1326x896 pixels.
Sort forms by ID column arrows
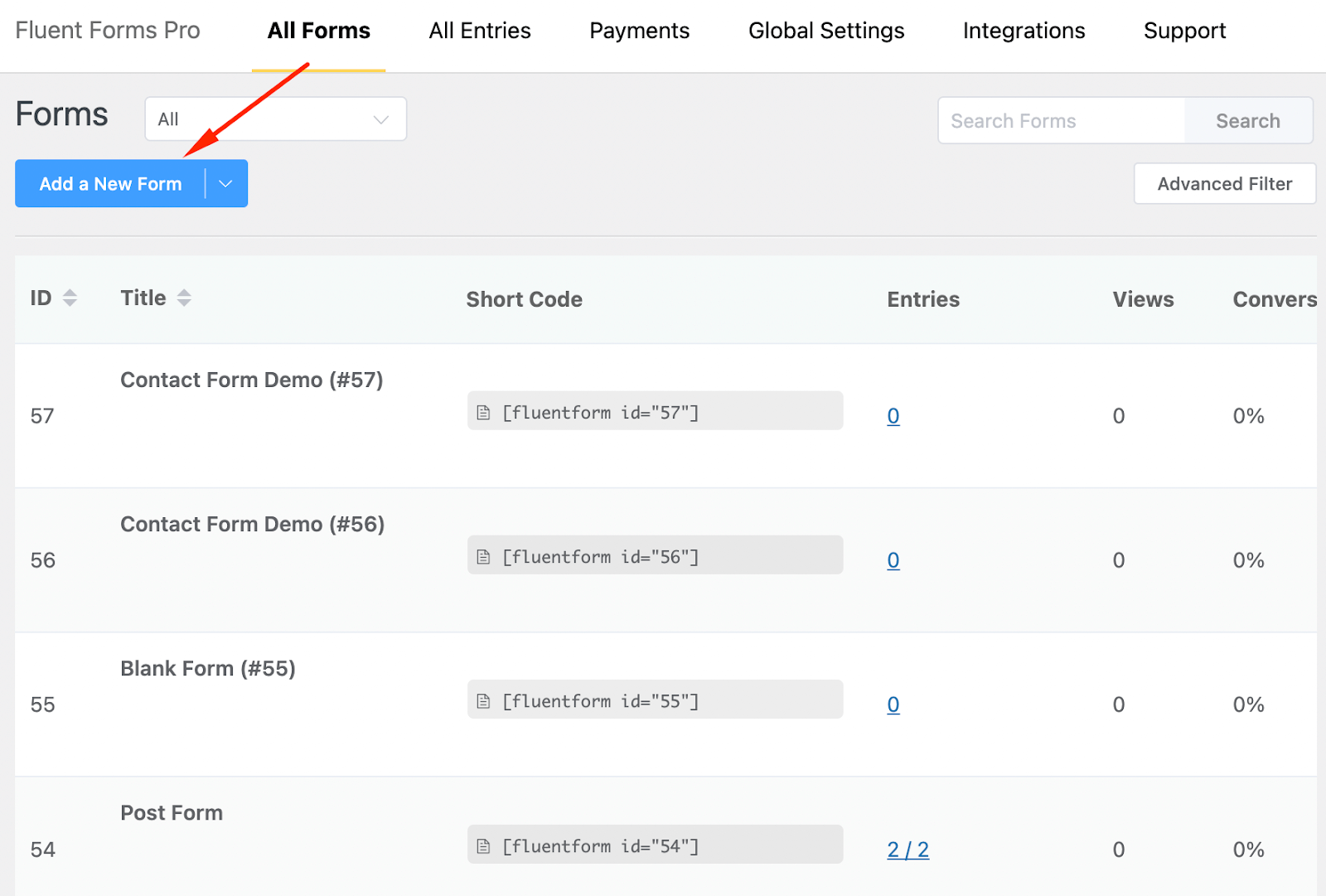(70, 298)
